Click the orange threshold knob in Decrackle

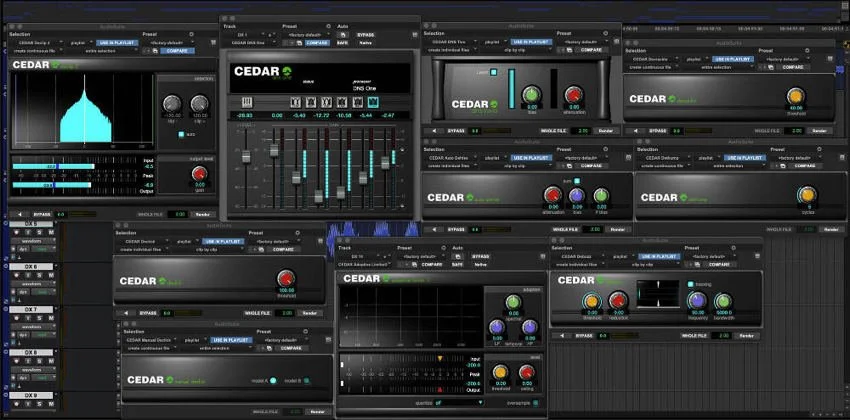click(x=795, y=96)
